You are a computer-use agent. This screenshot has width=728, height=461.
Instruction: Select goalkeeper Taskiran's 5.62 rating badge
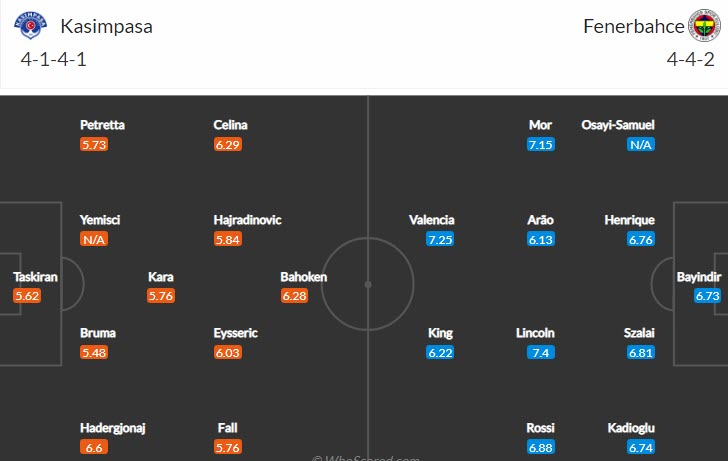tap(27, 296)
